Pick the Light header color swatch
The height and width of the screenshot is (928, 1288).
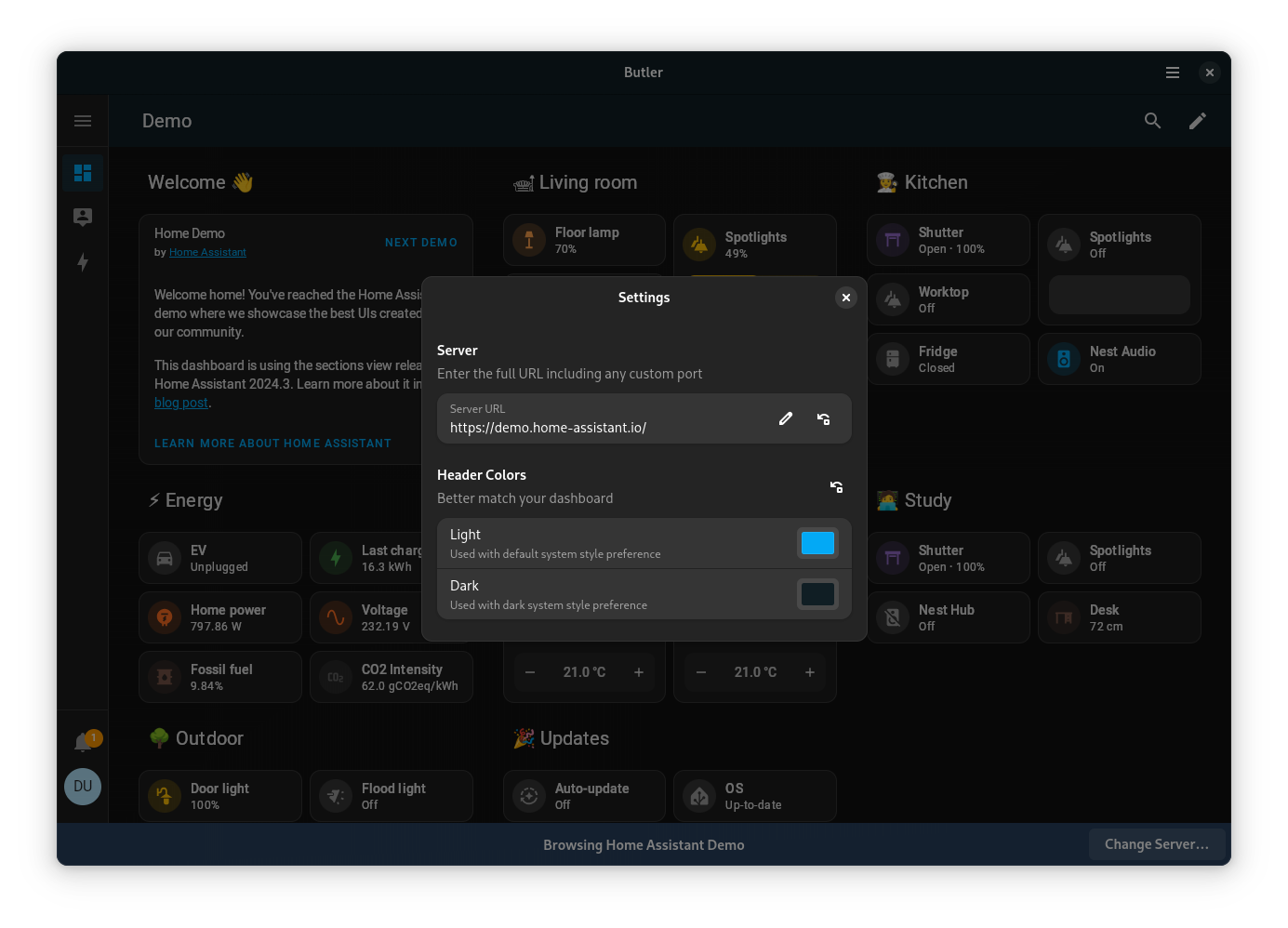click(818, 543)
